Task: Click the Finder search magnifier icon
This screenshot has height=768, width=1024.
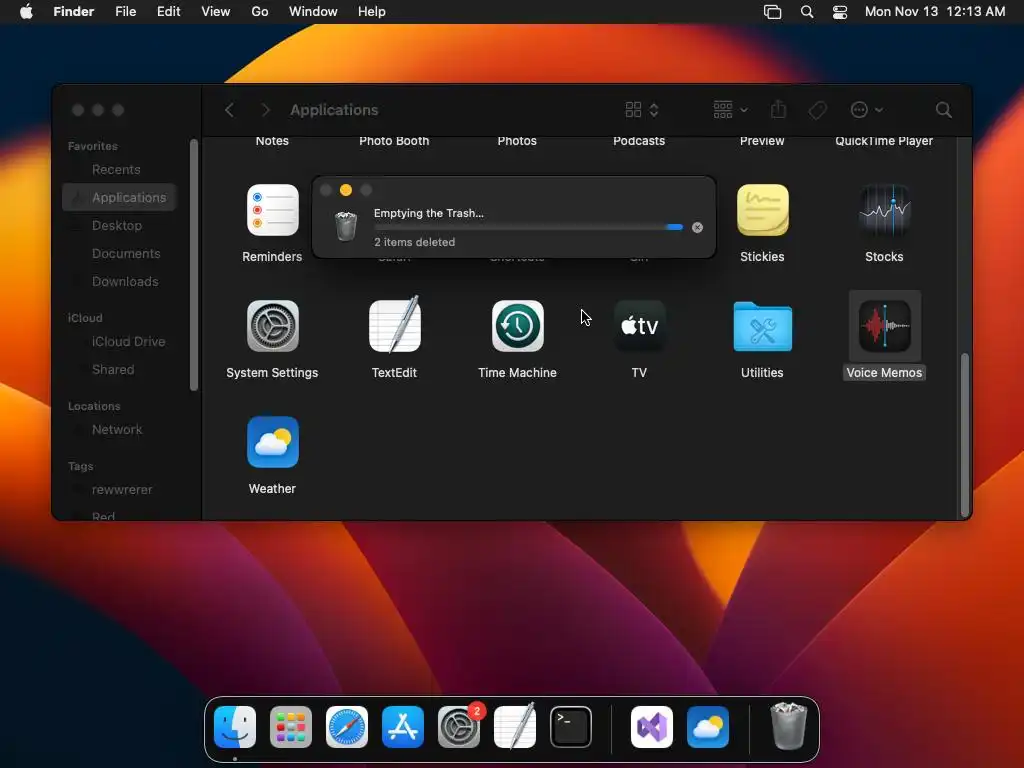Action: click(943, 110)
